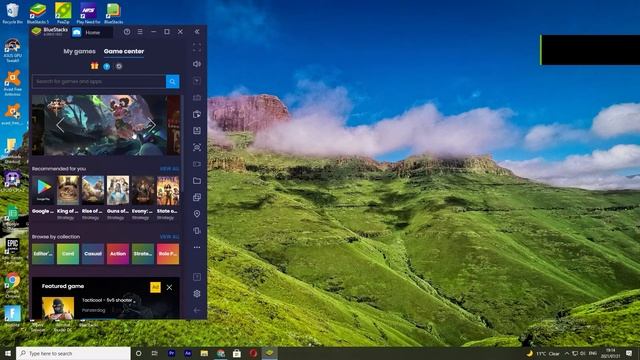Viewport: 640px width, 360px height.
Task: Select Avast Free Antivirus desktop icon
Action: click(12, 83)
